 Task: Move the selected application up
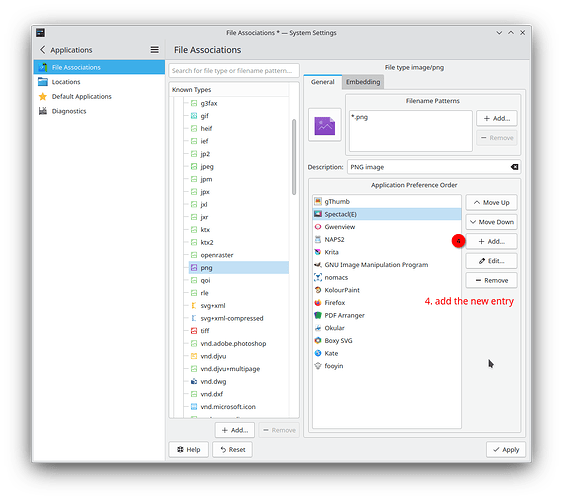pyautogui.click(x=491, y=202)
